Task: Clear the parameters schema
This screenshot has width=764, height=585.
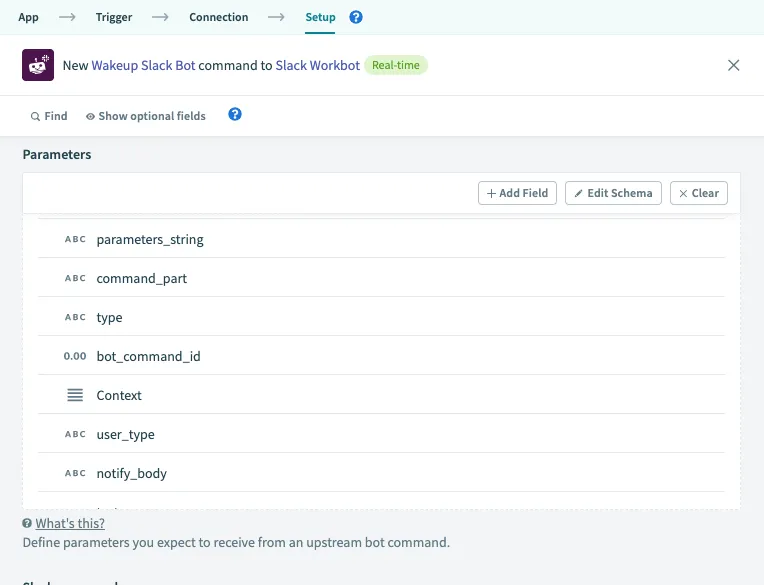Action: click(698, 193)
